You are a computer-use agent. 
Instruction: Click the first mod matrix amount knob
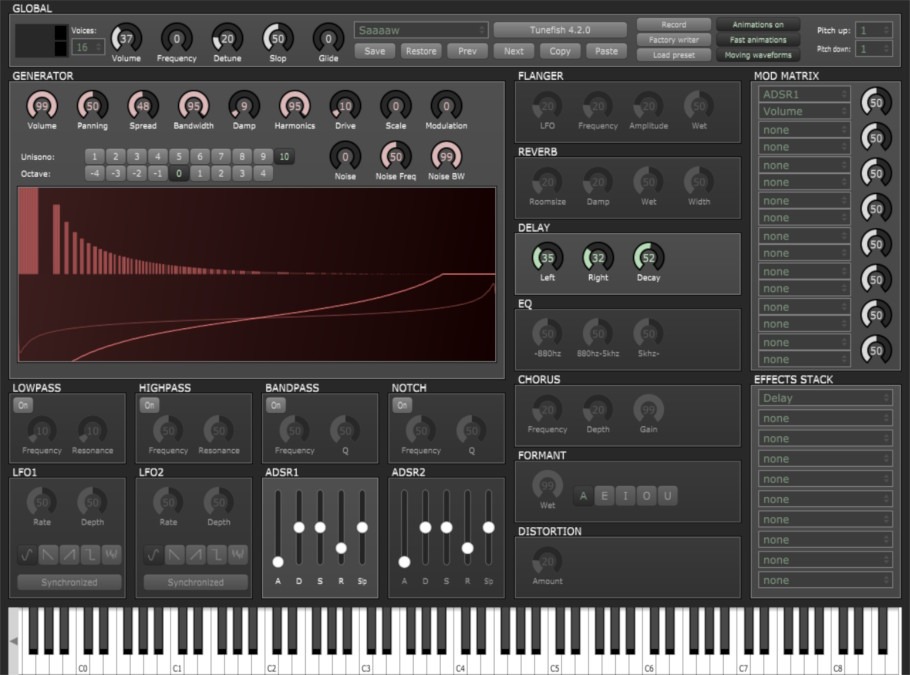pos(876,102)
